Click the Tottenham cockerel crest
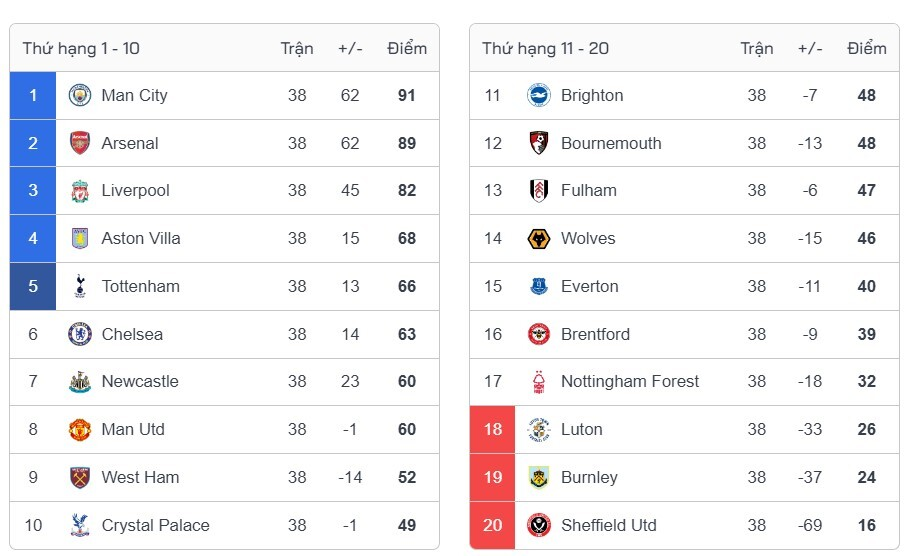The width and height of the screenshot is (907, 556). tap(80, 286)
